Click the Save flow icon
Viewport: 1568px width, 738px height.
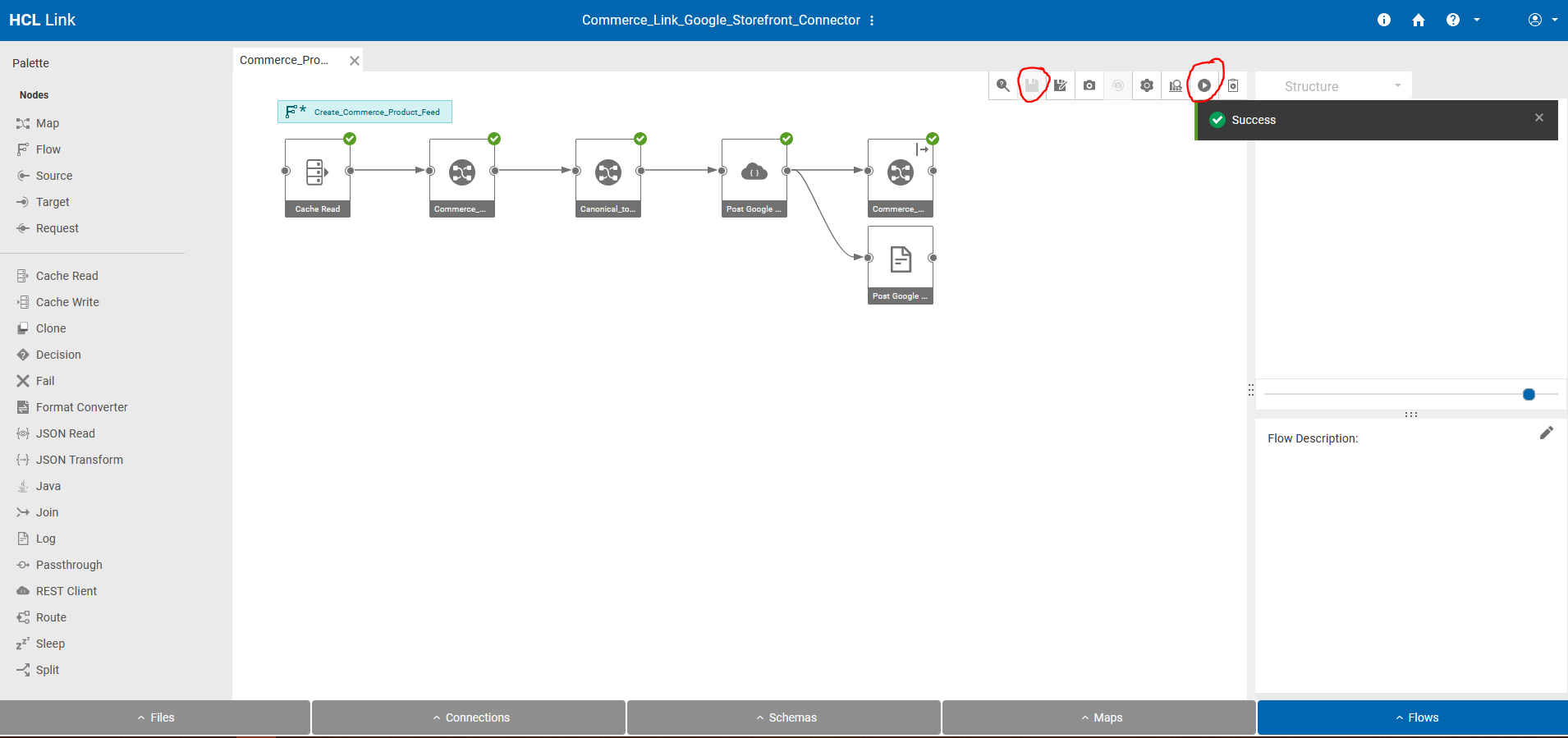coord(1032,85)
